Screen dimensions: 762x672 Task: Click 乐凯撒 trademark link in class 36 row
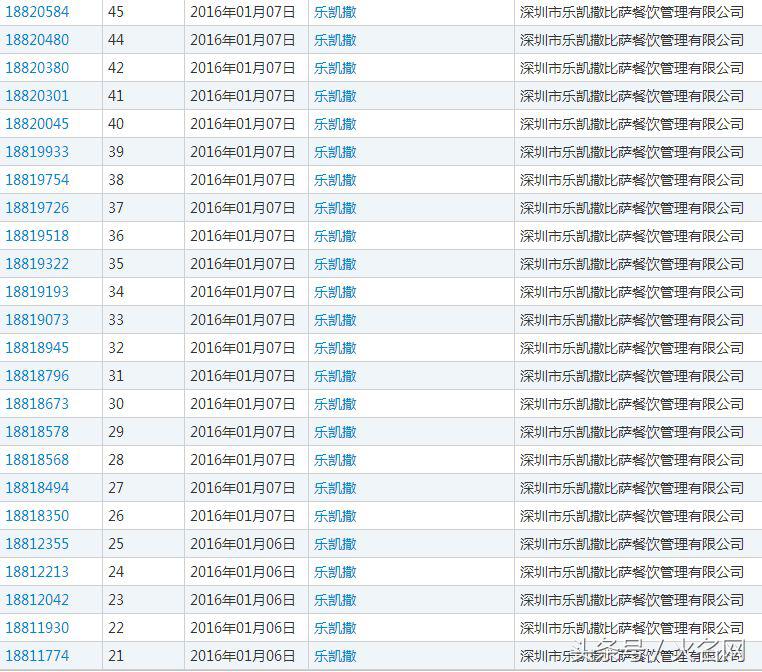tap(335, 236)
